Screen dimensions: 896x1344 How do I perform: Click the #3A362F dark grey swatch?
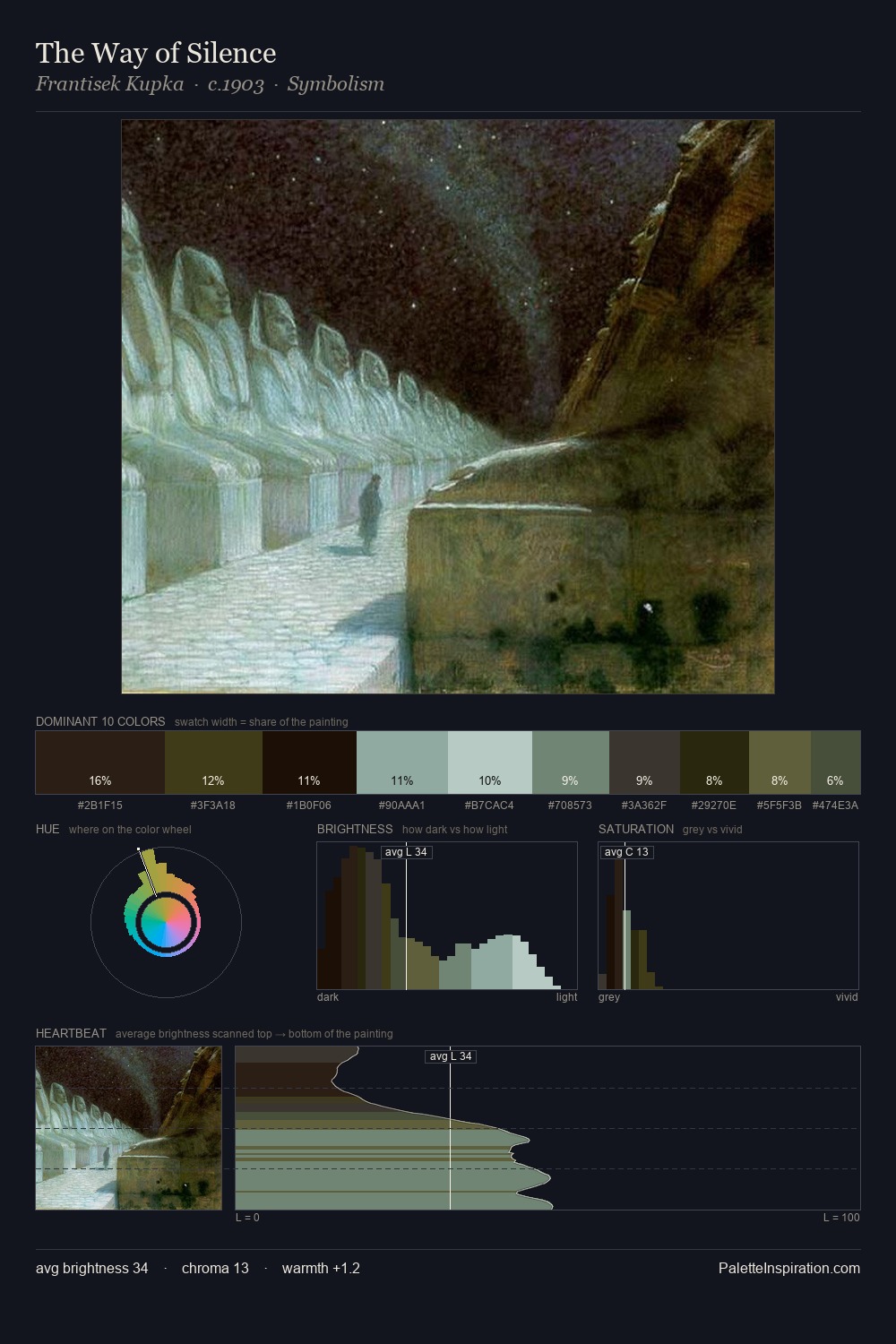coord(644,762)
